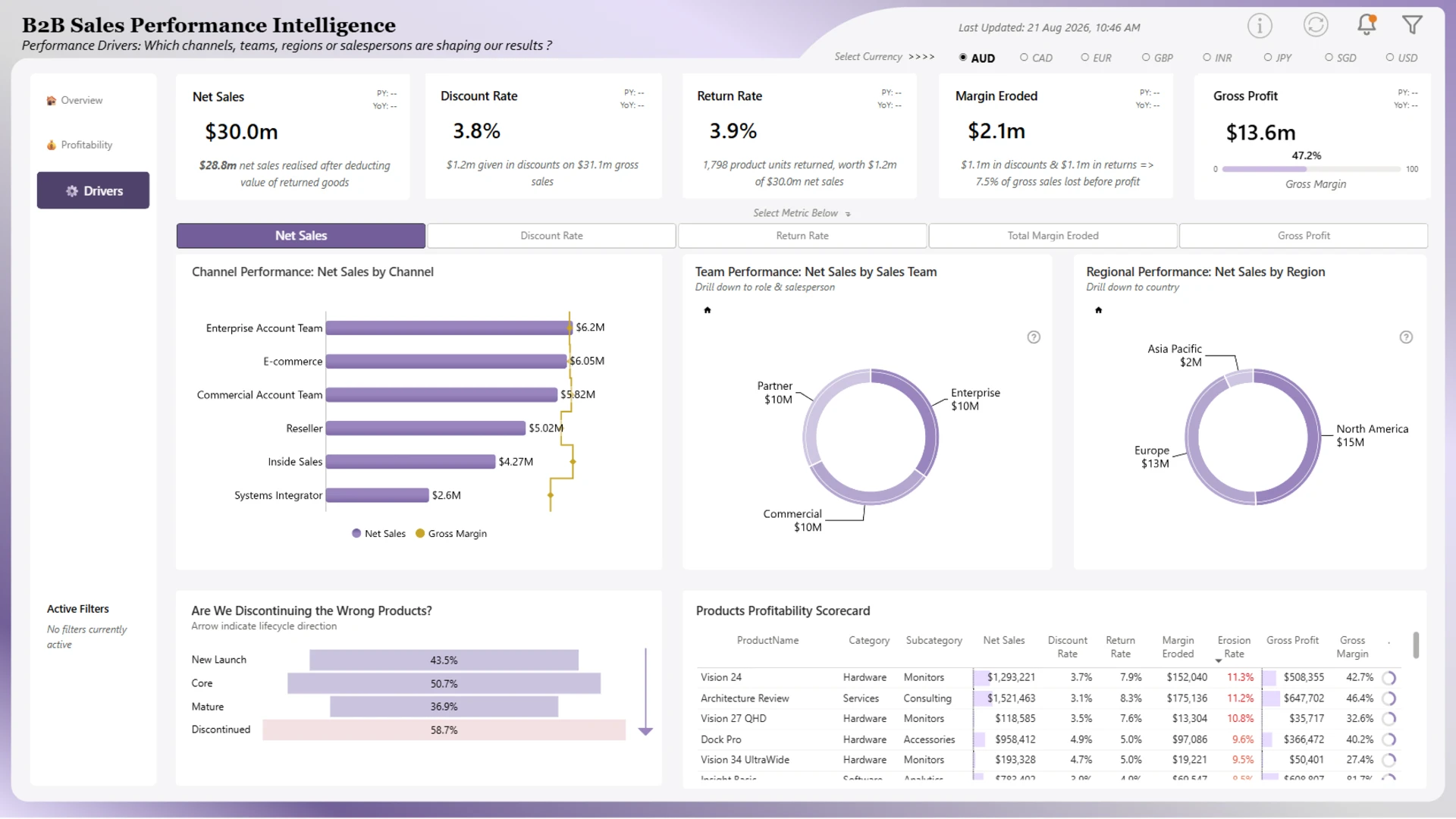
Task: Click the E-commerce bar in channel chart
Action: tap(447, 361)
